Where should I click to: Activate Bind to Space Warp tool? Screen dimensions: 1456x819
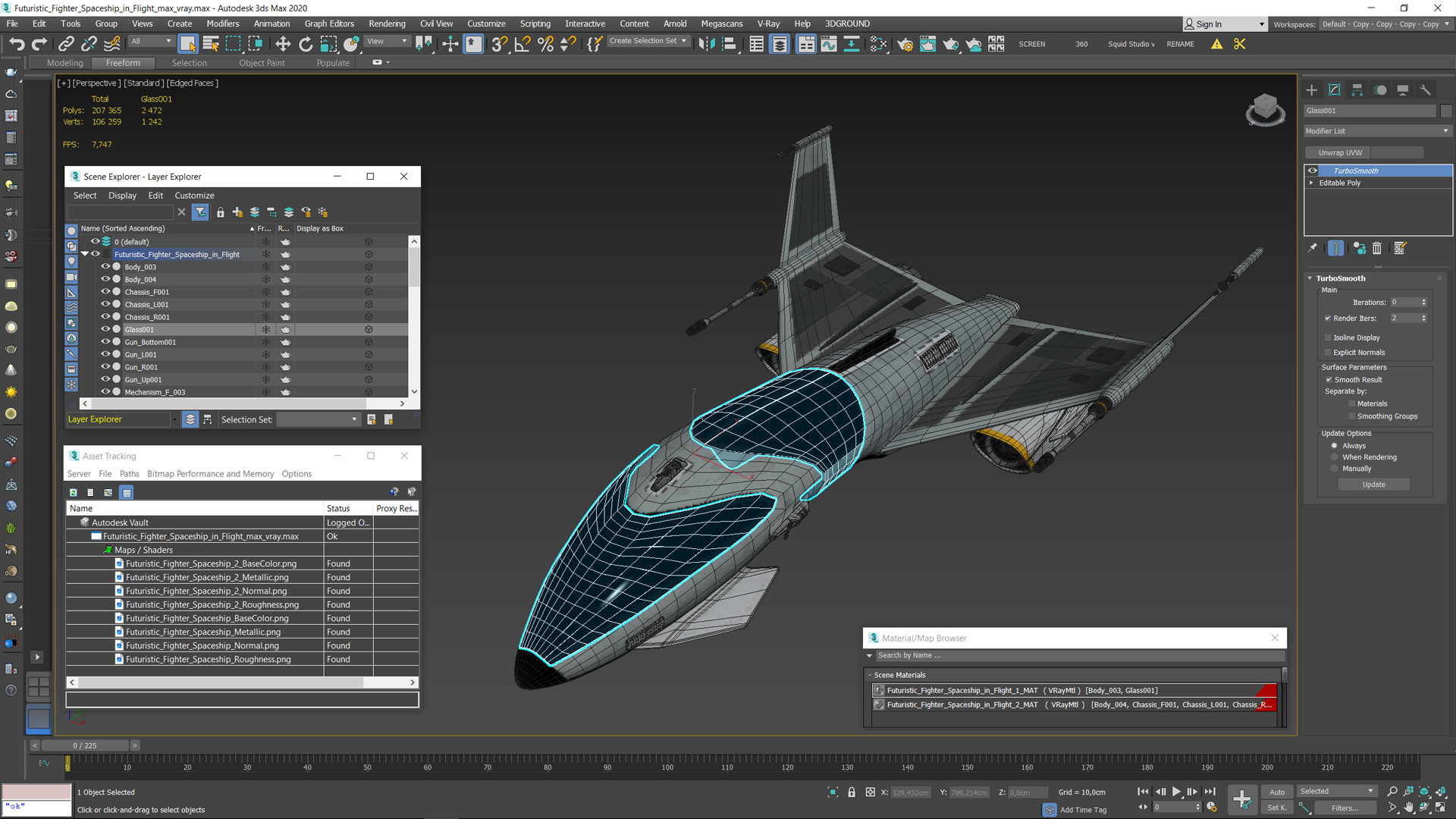[112, 44]
